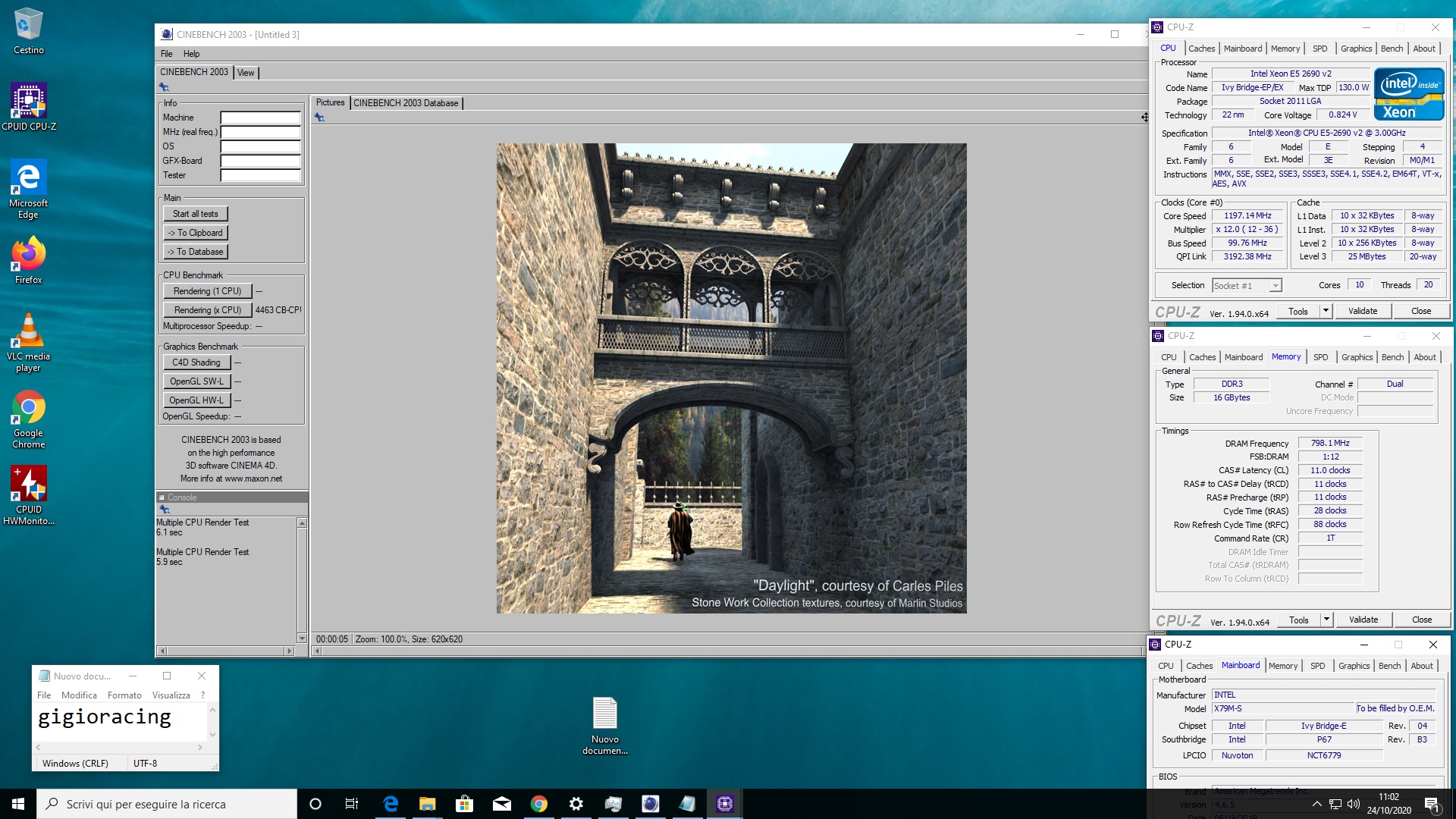This screenshot has height=819, width=1456.
Task: Click Close button in Memory CPU-Z window
Action: (1421, 620)
